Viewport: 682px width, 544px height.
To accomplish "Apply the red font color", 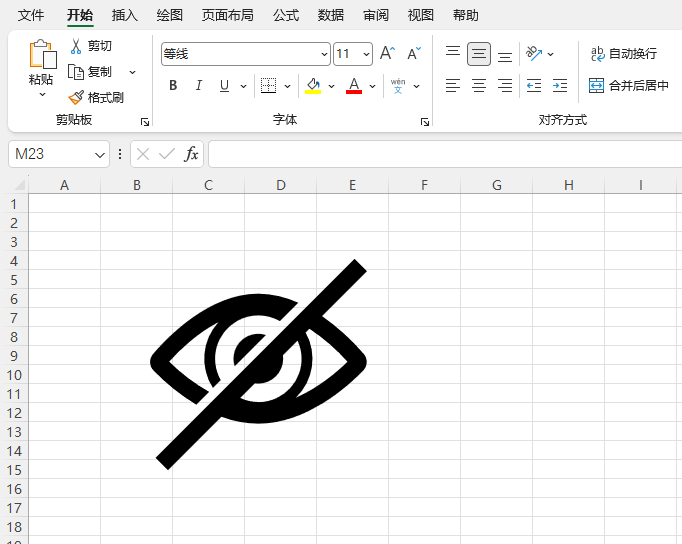I will point(354,86).
